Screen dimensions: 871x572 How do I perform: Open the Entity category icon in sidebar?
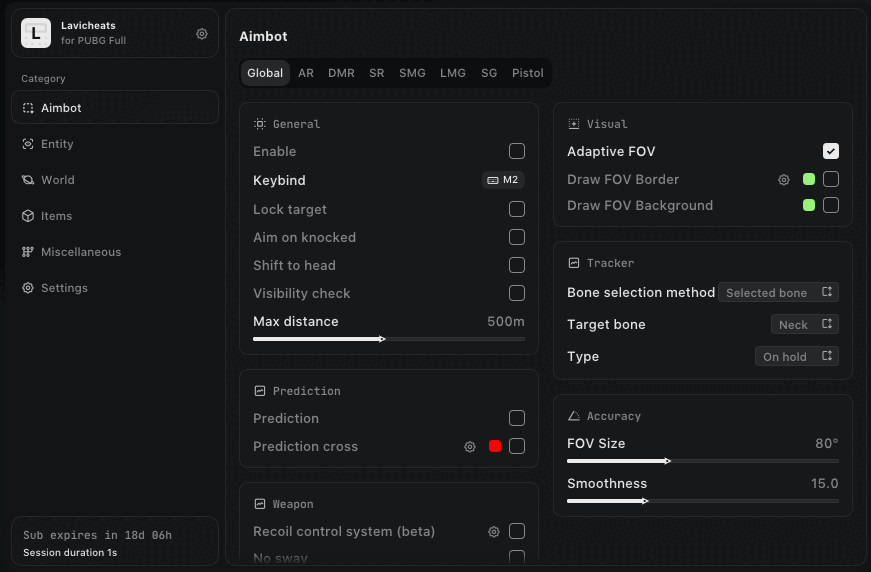28,144
